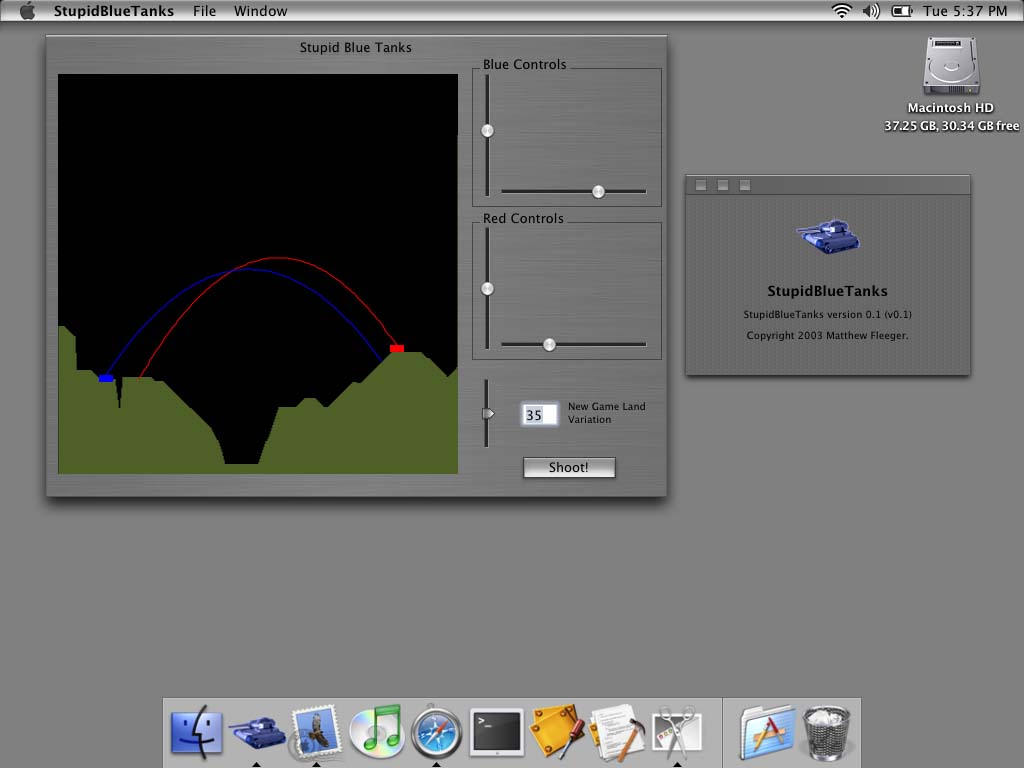Open the Window menu
Screen dimensions: 1024x768
[x=261, y=11]
